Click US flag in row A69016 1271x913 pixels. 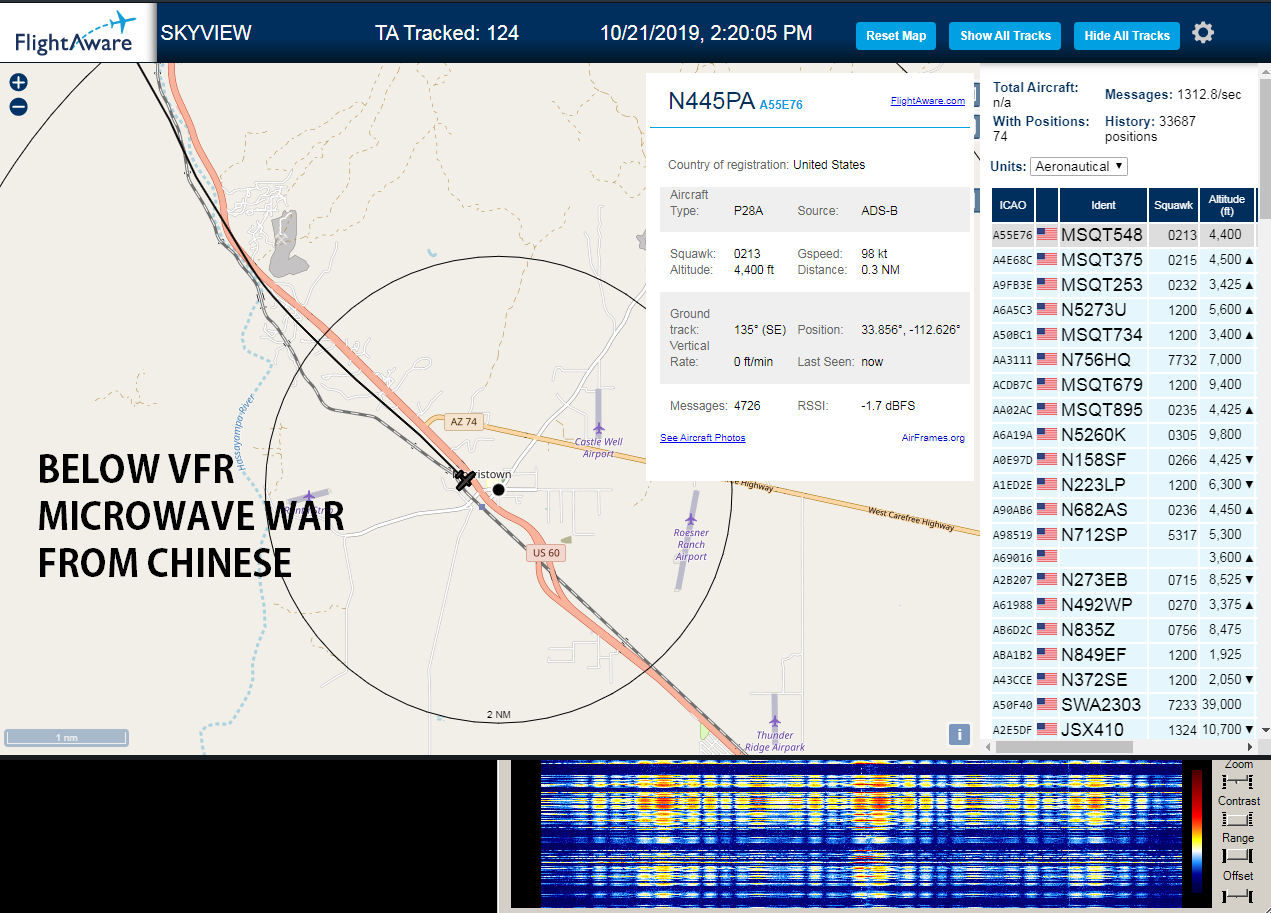tap(1047, 557)
